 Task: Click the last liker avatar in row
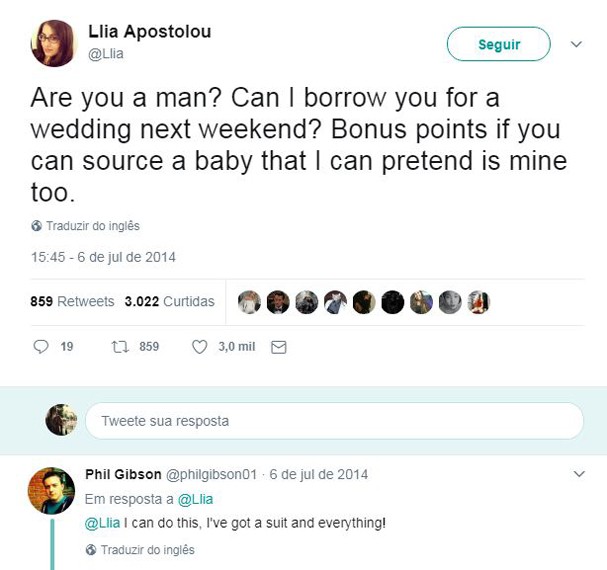coord(478,302)
